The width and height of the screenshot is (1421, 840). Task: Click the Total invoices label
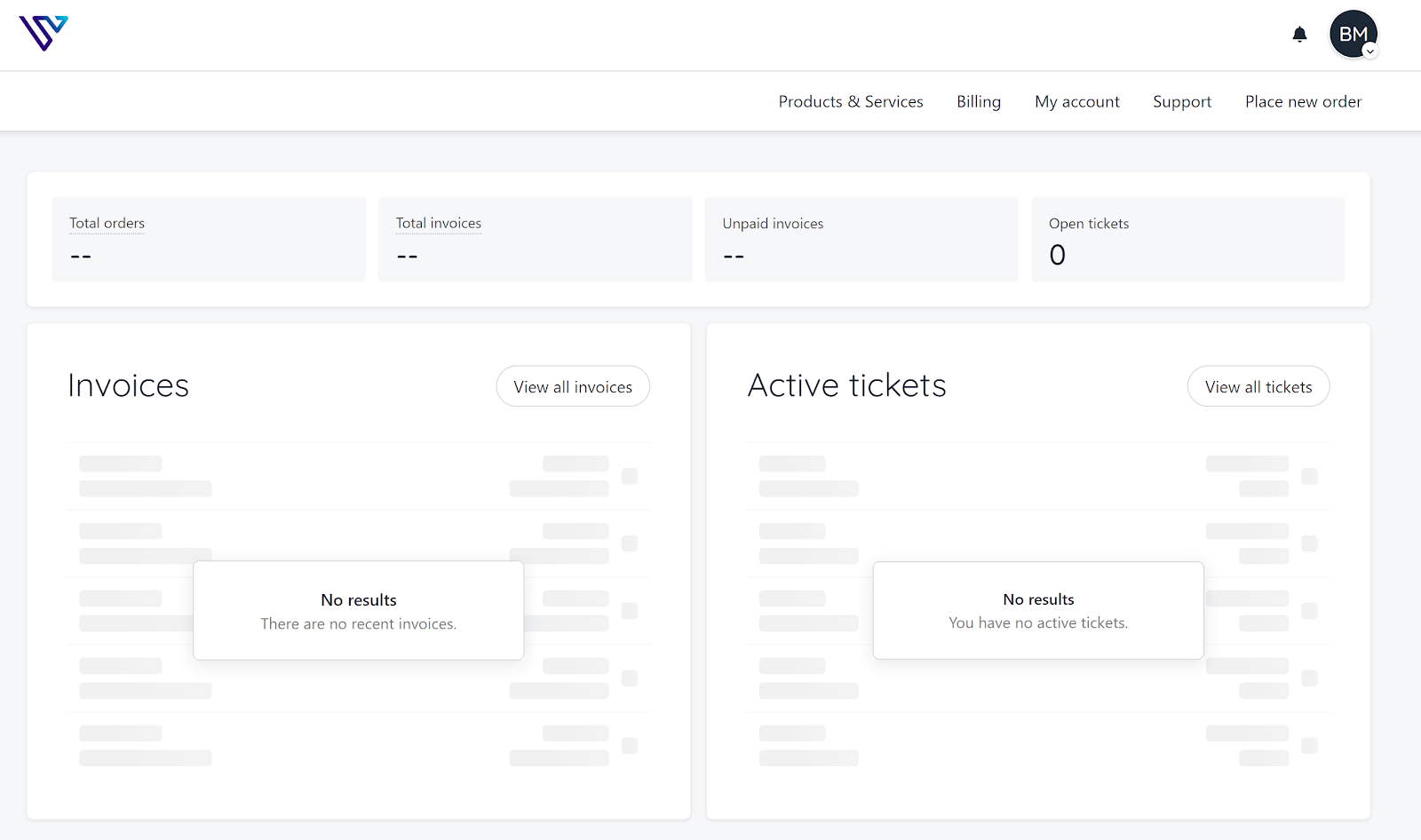point(439,223)
